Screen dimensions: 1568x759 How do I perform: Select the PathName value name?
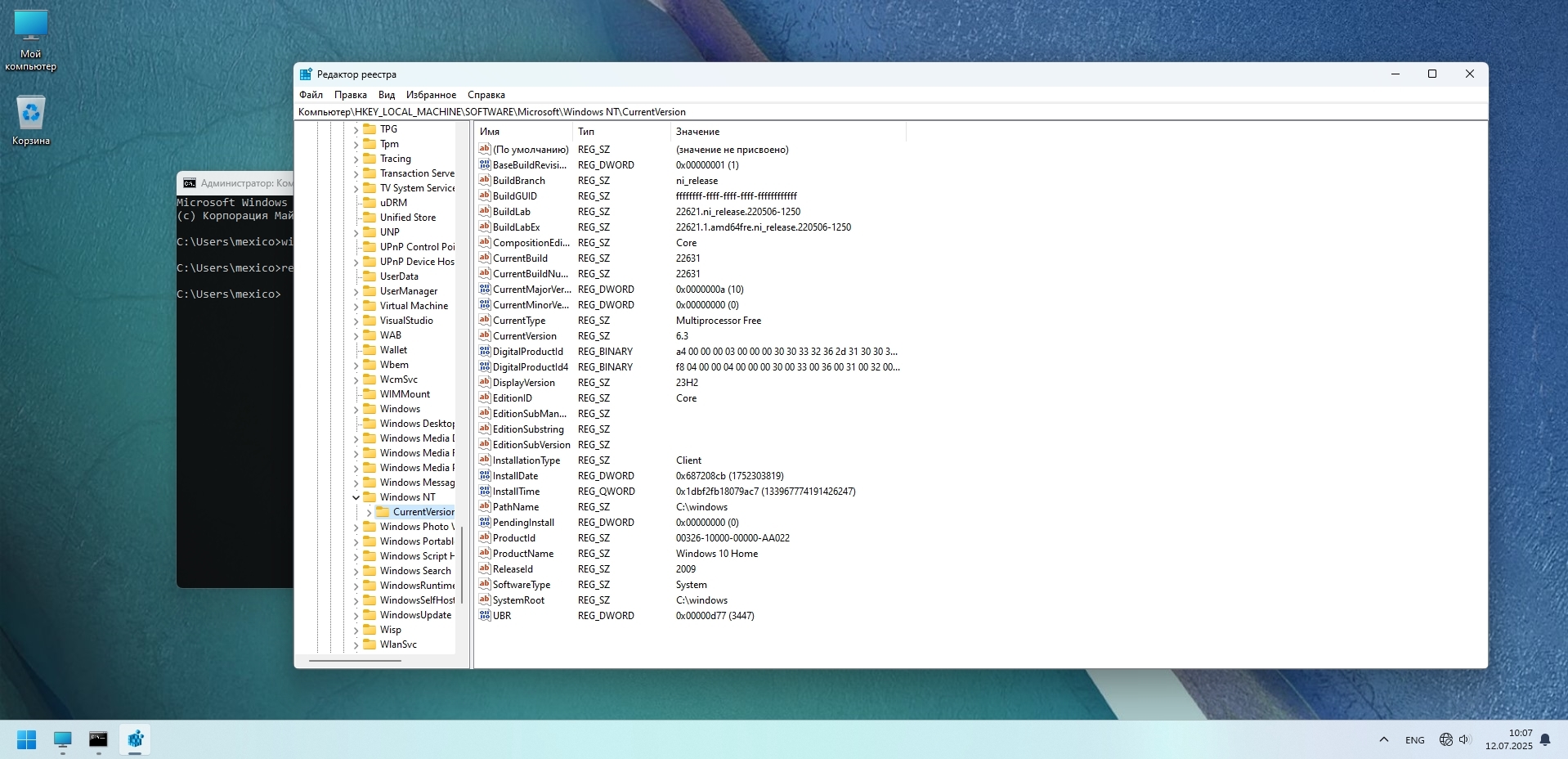(x=516, y=507)
